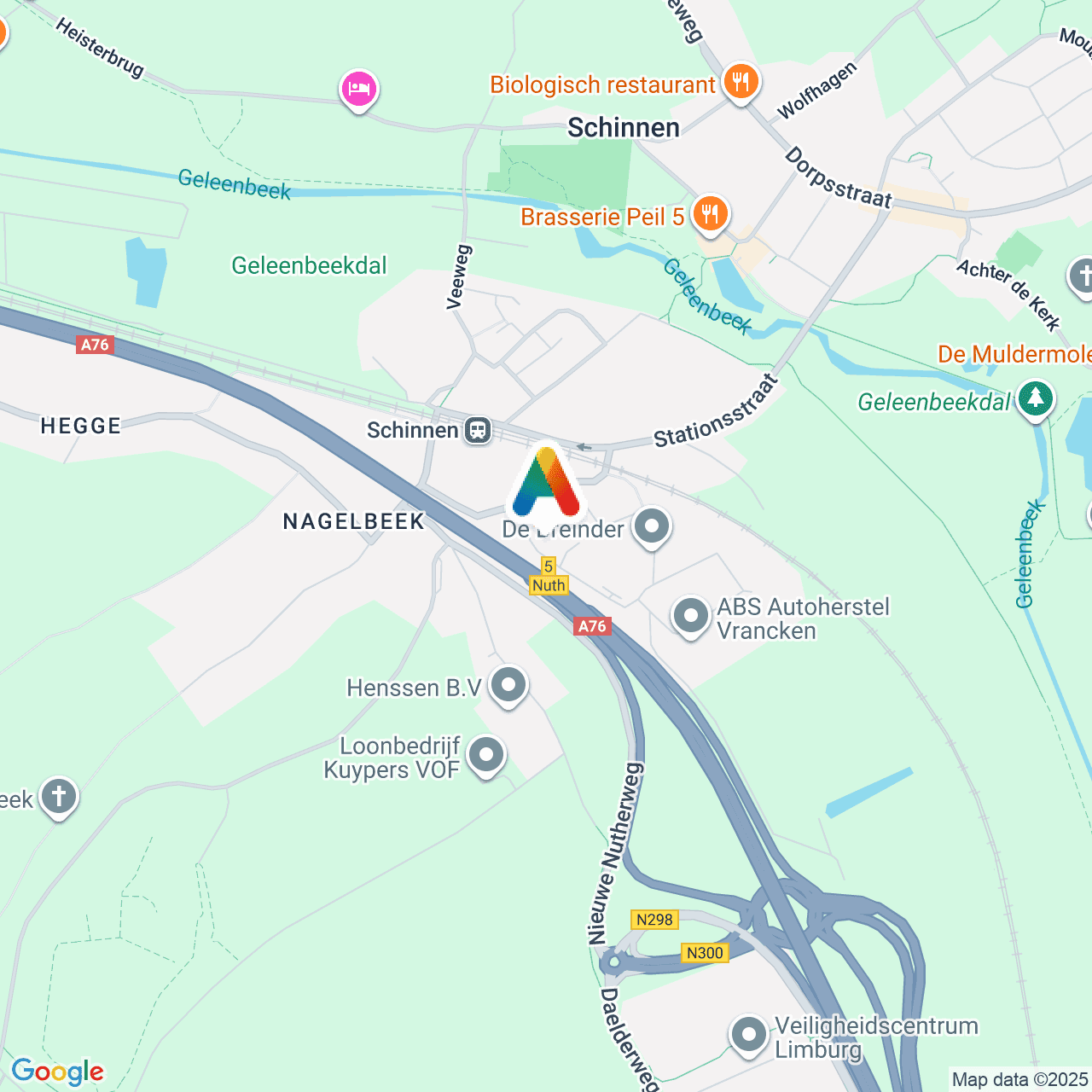
Task: Click the Schinnen train station icon
Action: pyautogui.click(x=478, y=430)
